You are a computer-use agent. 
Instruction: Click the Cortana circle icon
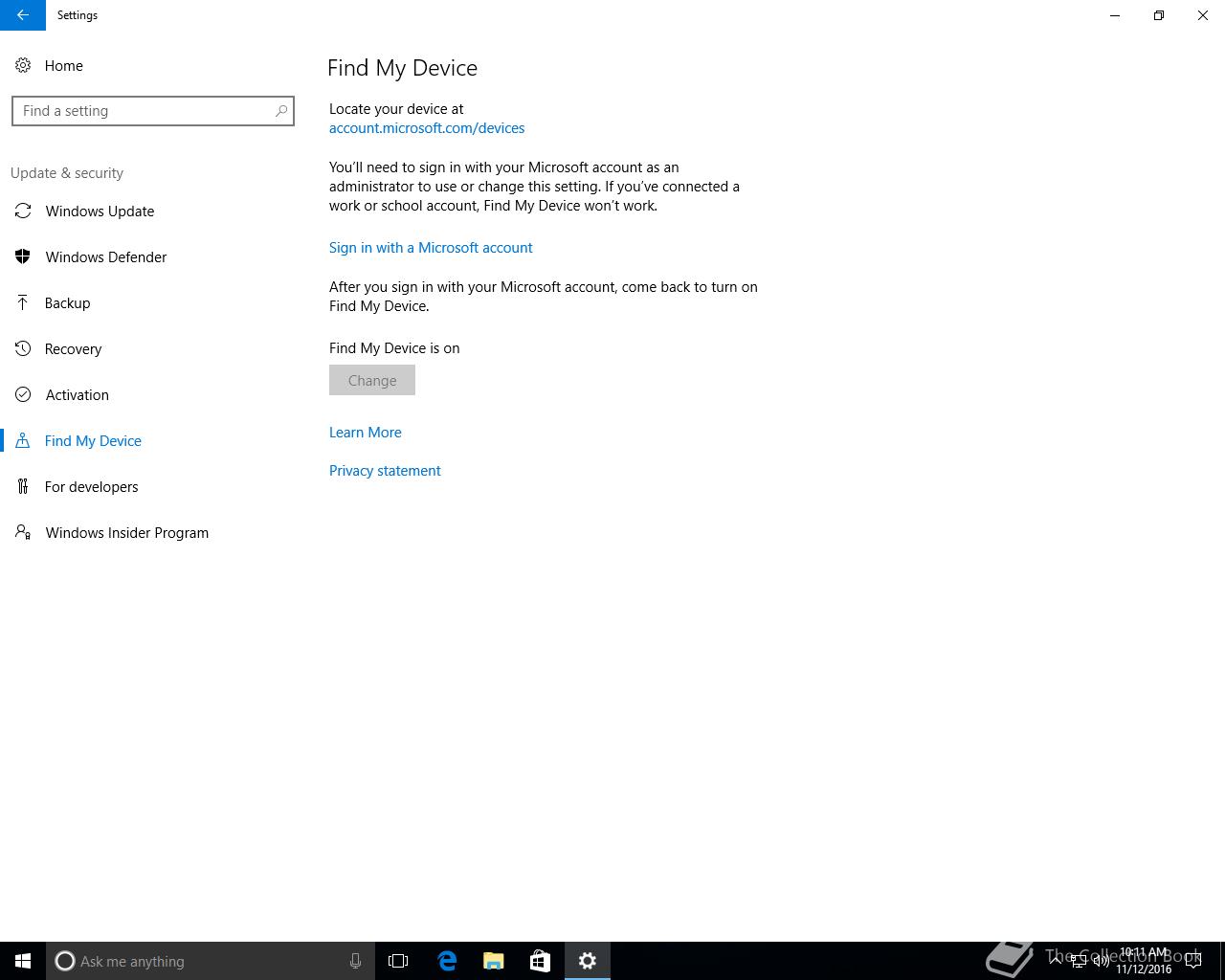pos(65,961)
